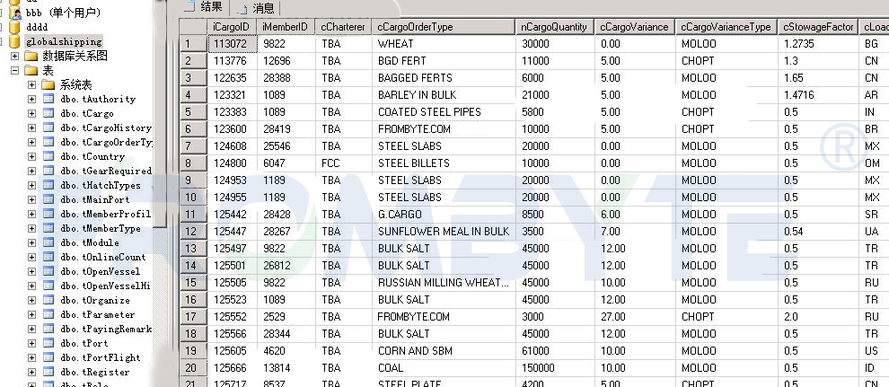Viewport: 889px width, 387px height.
Task: Select the dbo.tOpenVessel tree item
Action: pyautogui.click(x=100, y=271)
